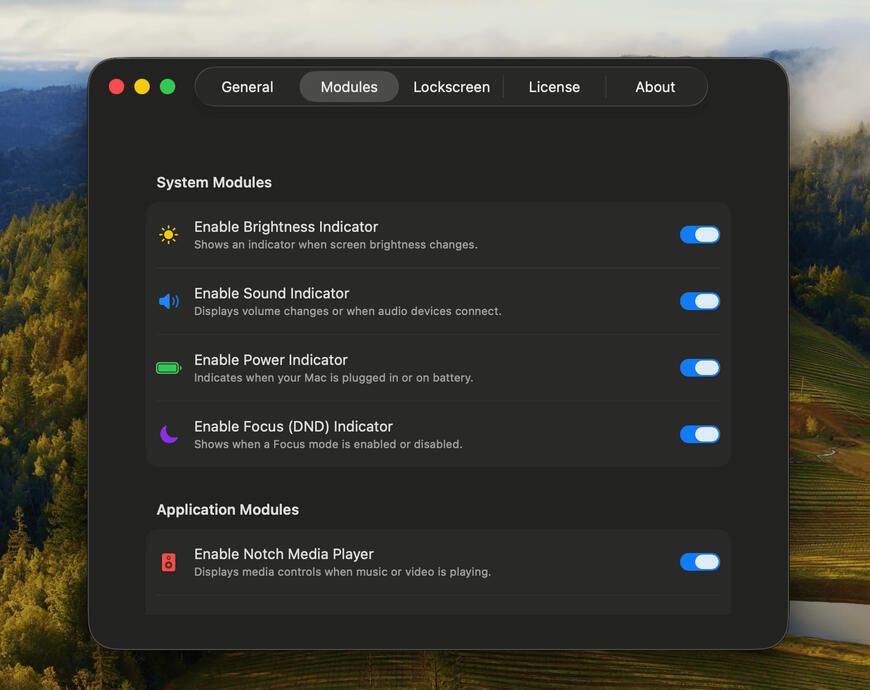
Task: Disable the Brightness Indicator toggle
Action: 699,235
